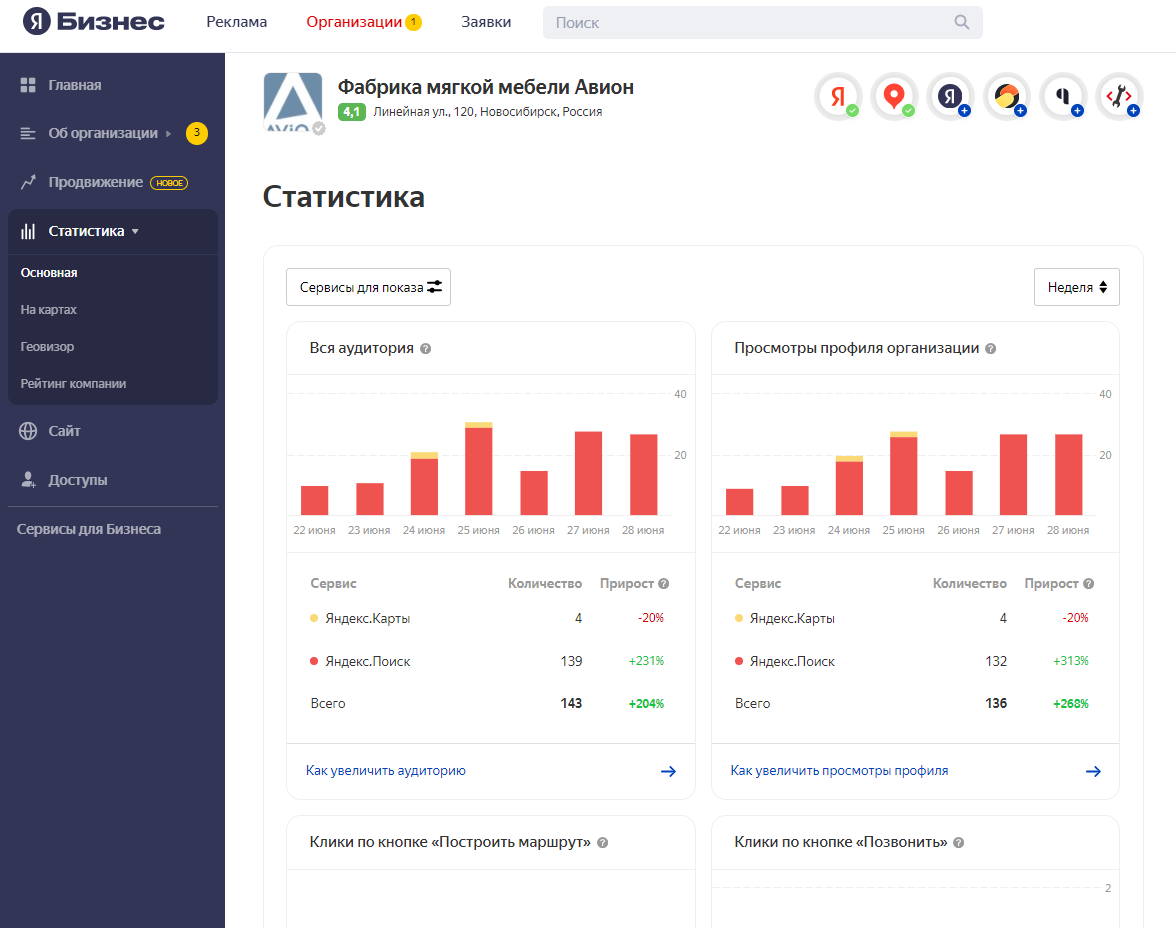
Task: Select Основная statistics subsection
Action: pos(49,272)
